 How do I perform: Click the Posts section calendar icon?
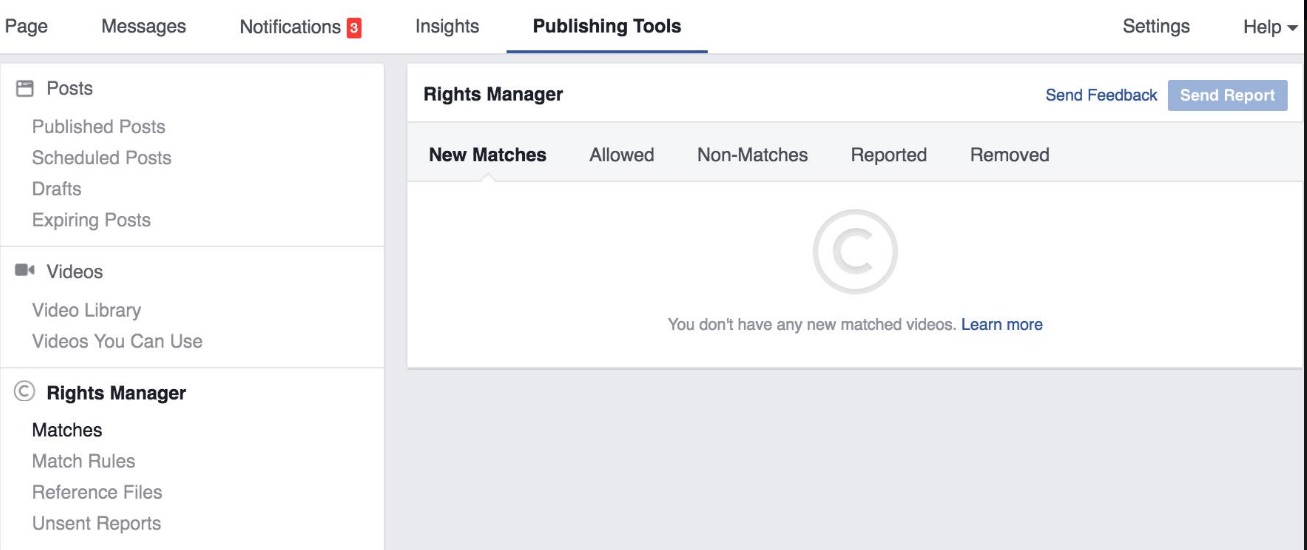point(24,89)
